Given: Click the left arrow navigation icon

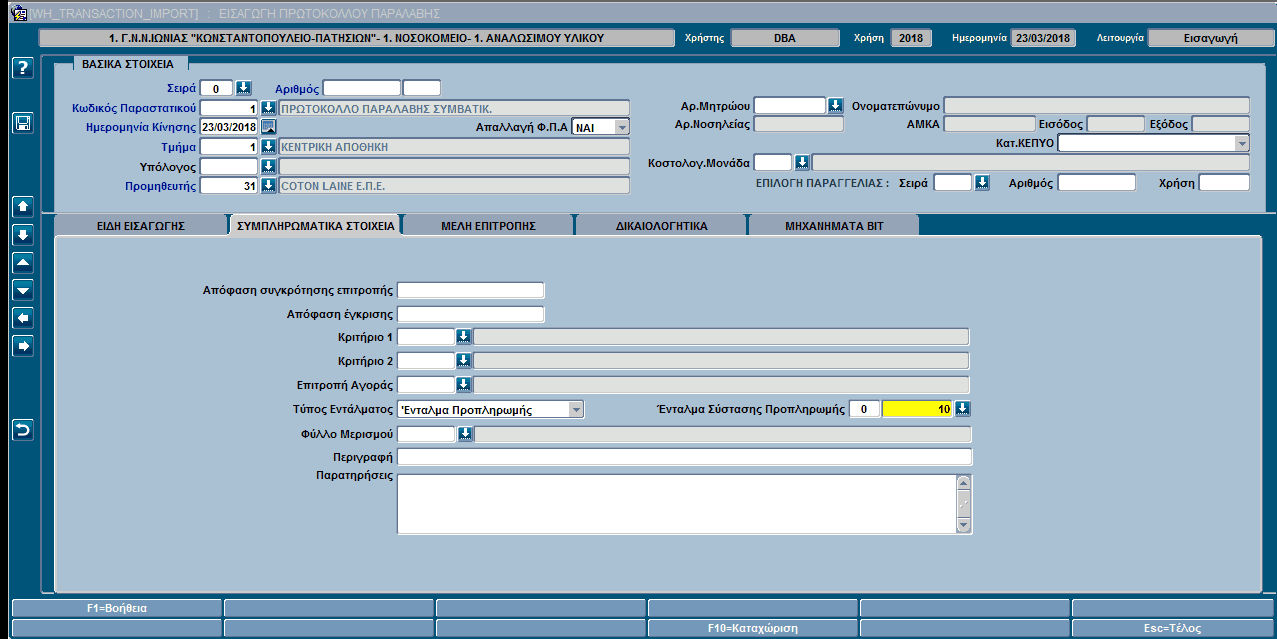Looking at the screenshot, I should coord(23,318).
